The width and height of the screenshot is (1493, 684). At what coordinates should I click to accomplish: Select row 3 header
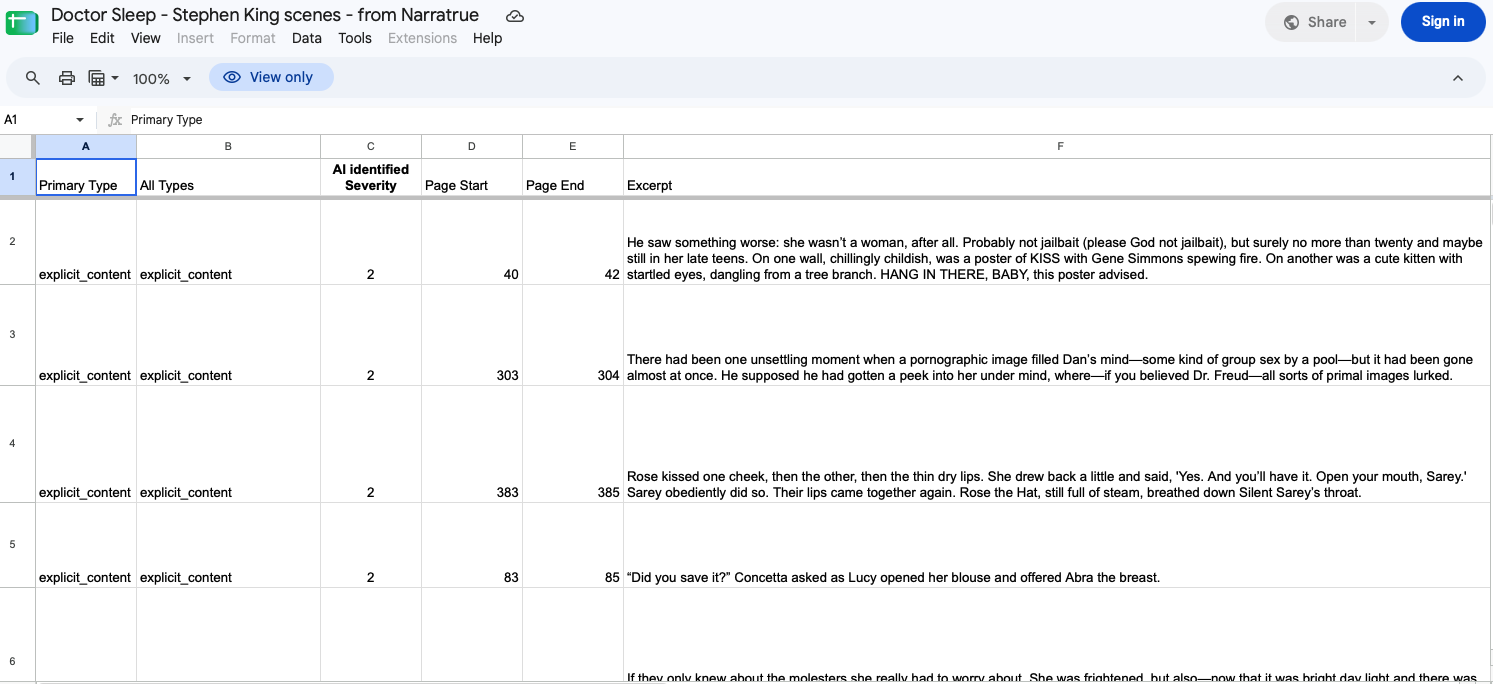[x=17, y=335]
